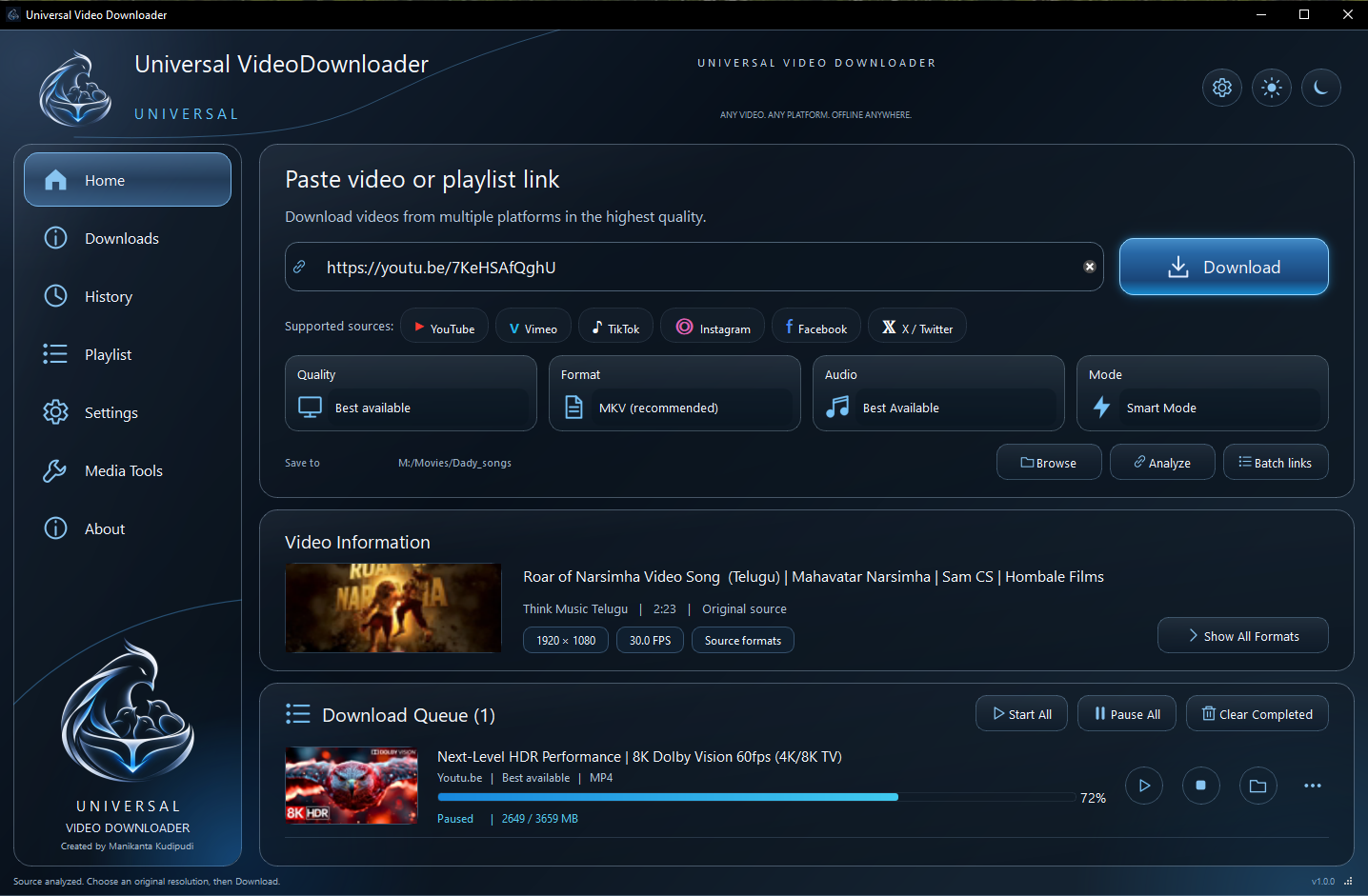Click the blue Download button
Viewport: 1368px width, 896px height.
coord(1224,267)
